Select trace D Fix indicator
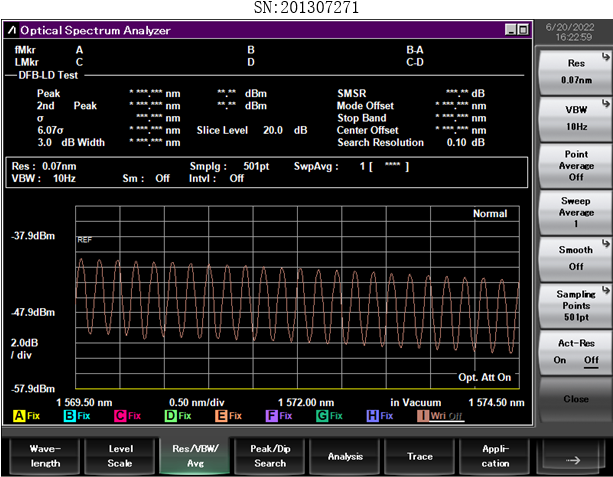Screen dimensions: 613x477 click(x=177, y=415)
